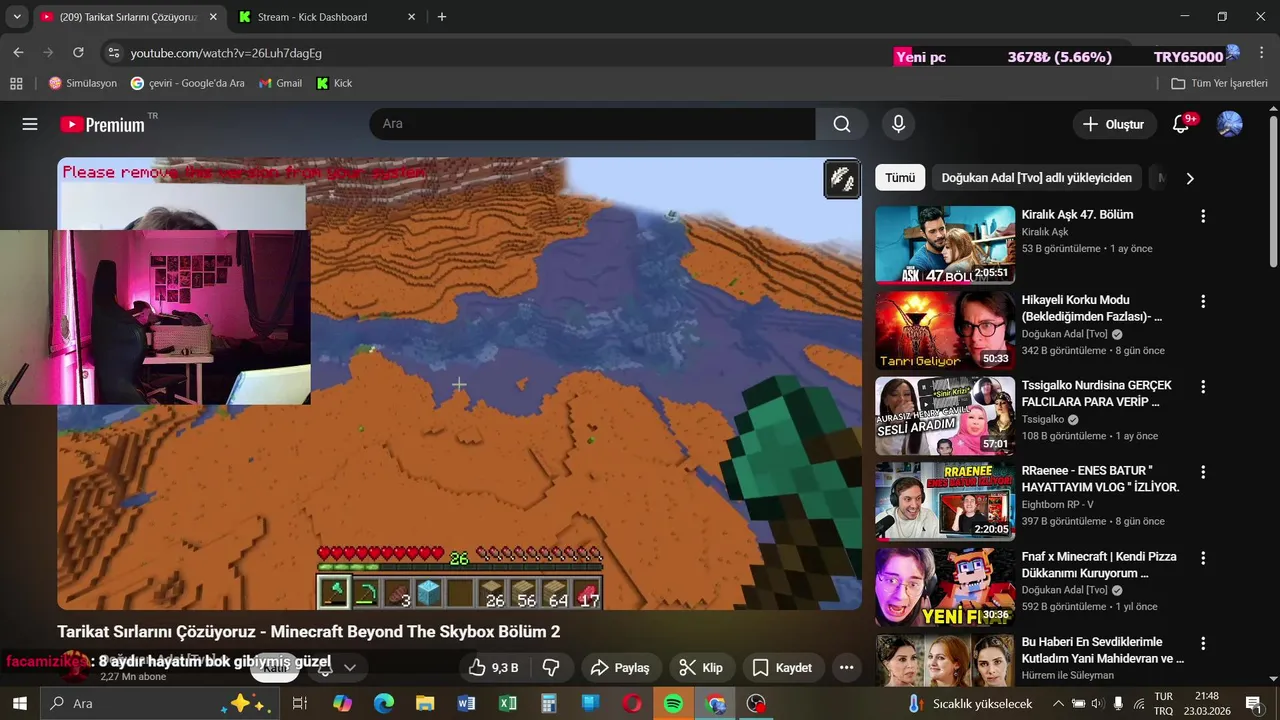1280x720 pixels.
Task: Reload the YouTube page
Action: coord(78,53)
